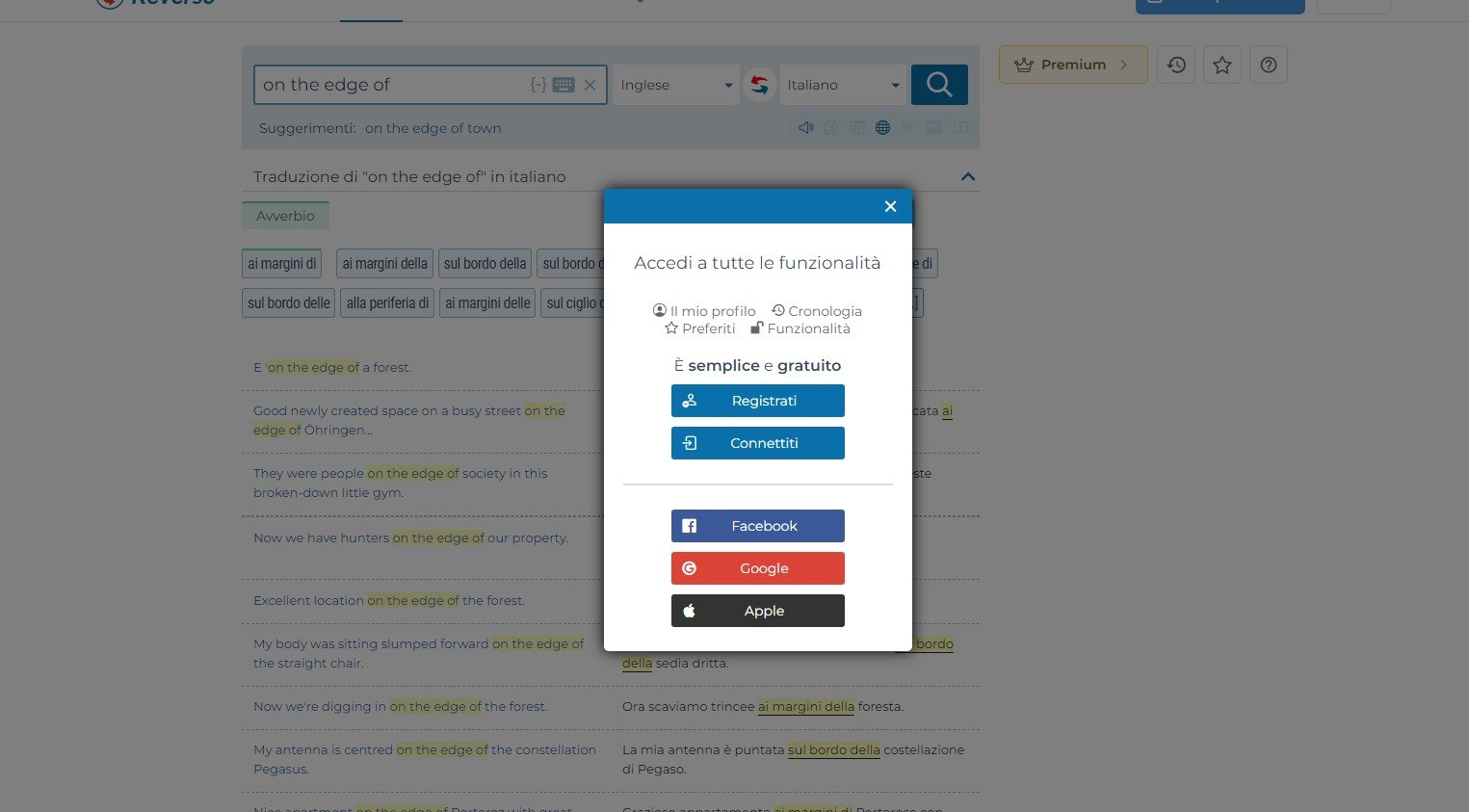1469x812 pixels.
Task: Click the magnifying glass search button
Action: pyautogui.click(x=939, y=85)
